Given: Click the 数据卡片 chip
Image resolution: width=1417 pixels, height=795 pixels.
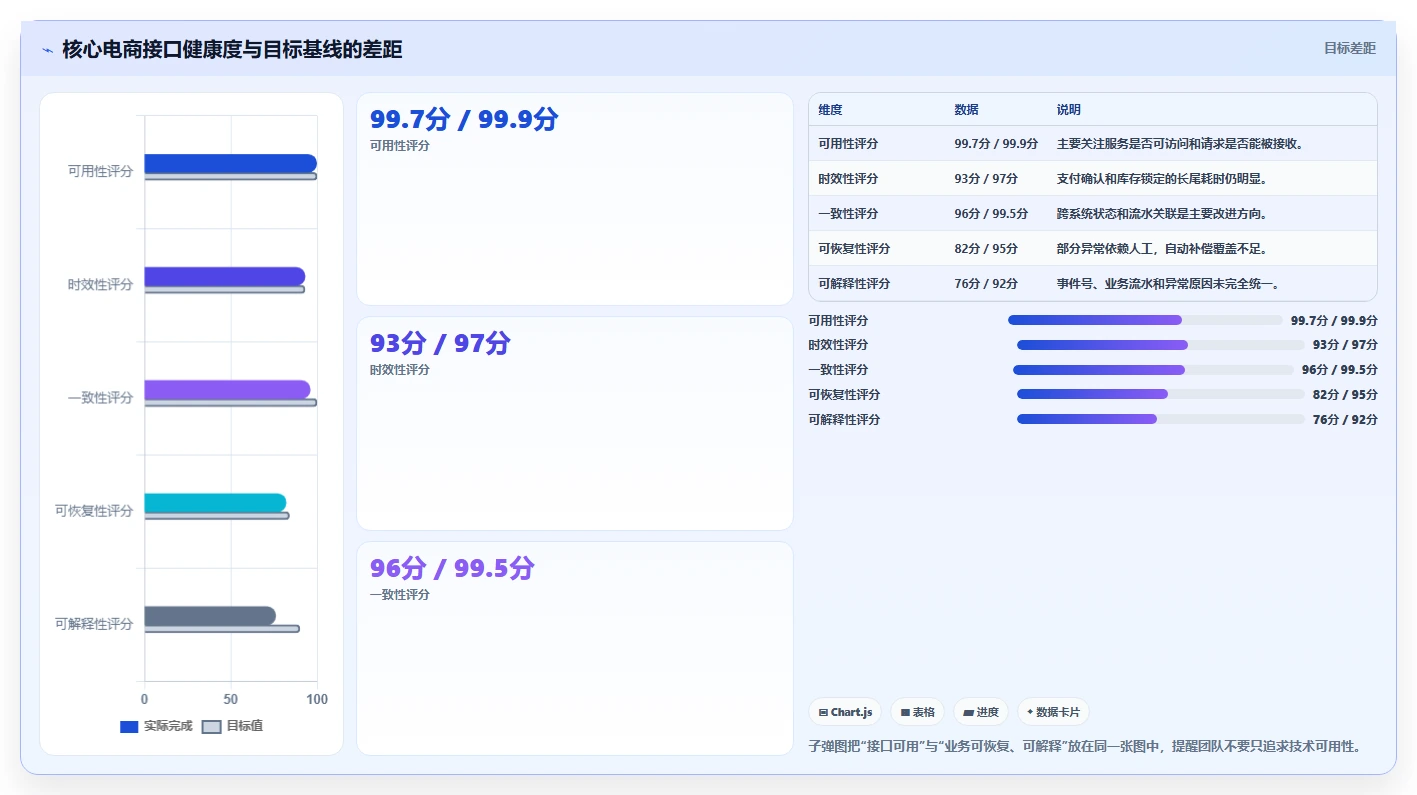Looking at the screenshot, I should pos(1053,712).
